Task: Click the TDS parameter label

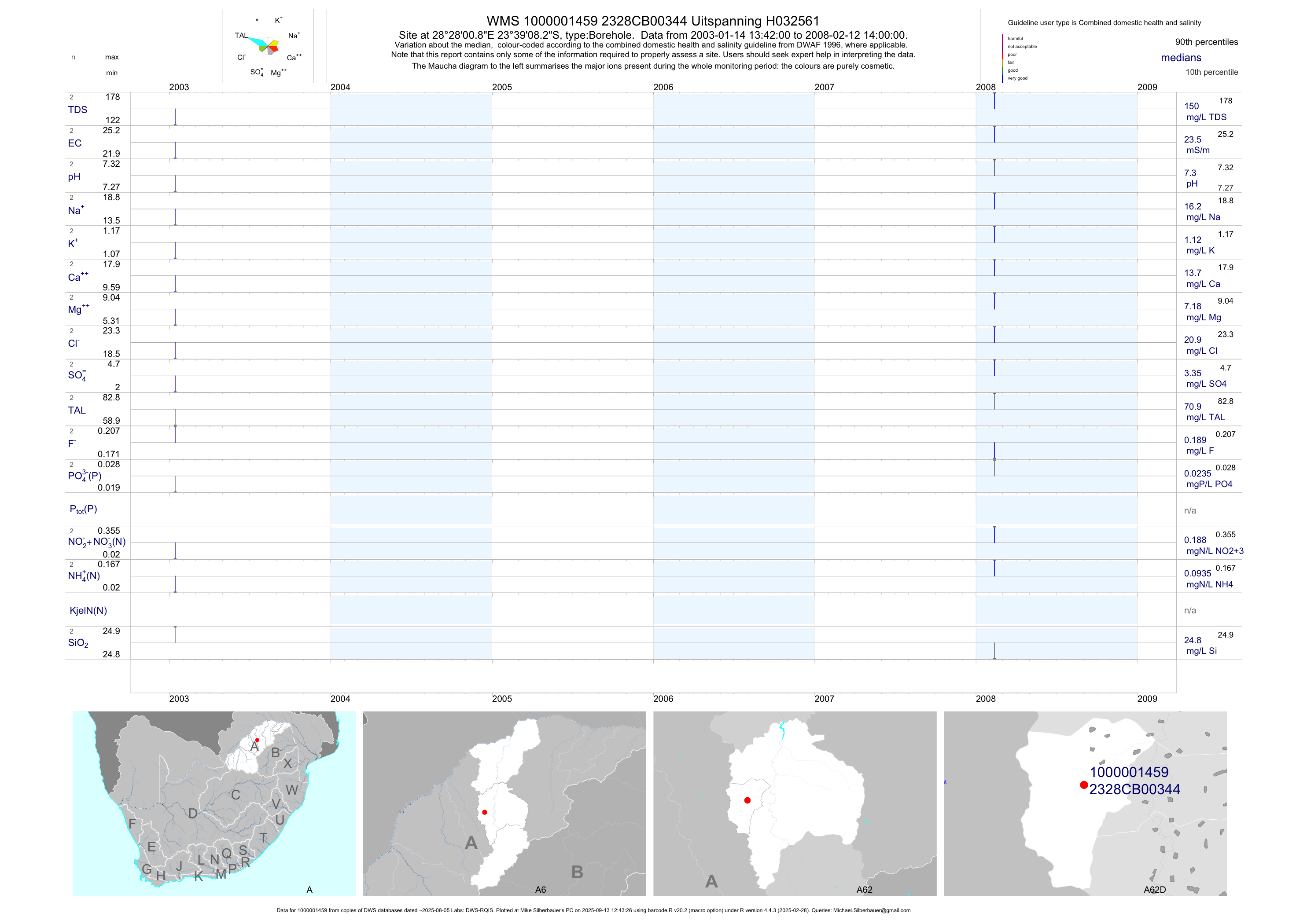Action: [77, 110]
